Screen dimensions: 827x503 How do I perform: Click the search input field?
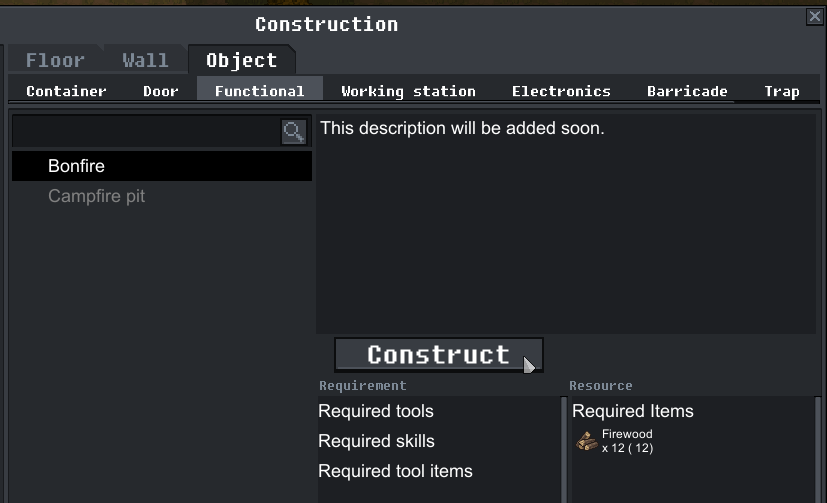click(145, 131)
